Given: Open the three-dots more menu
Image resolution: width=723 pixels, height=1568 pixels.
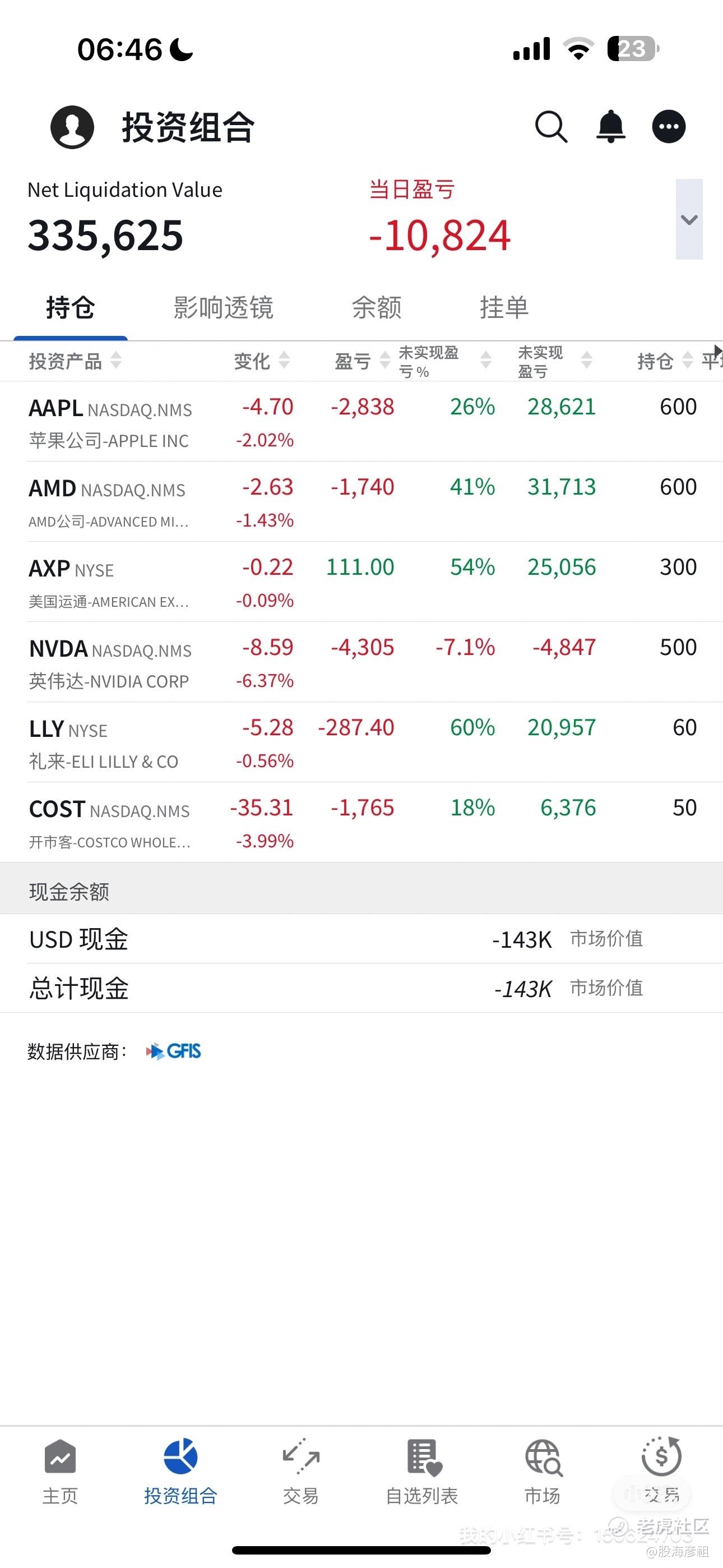Looking at the screenshot, I should pos(669,127).
